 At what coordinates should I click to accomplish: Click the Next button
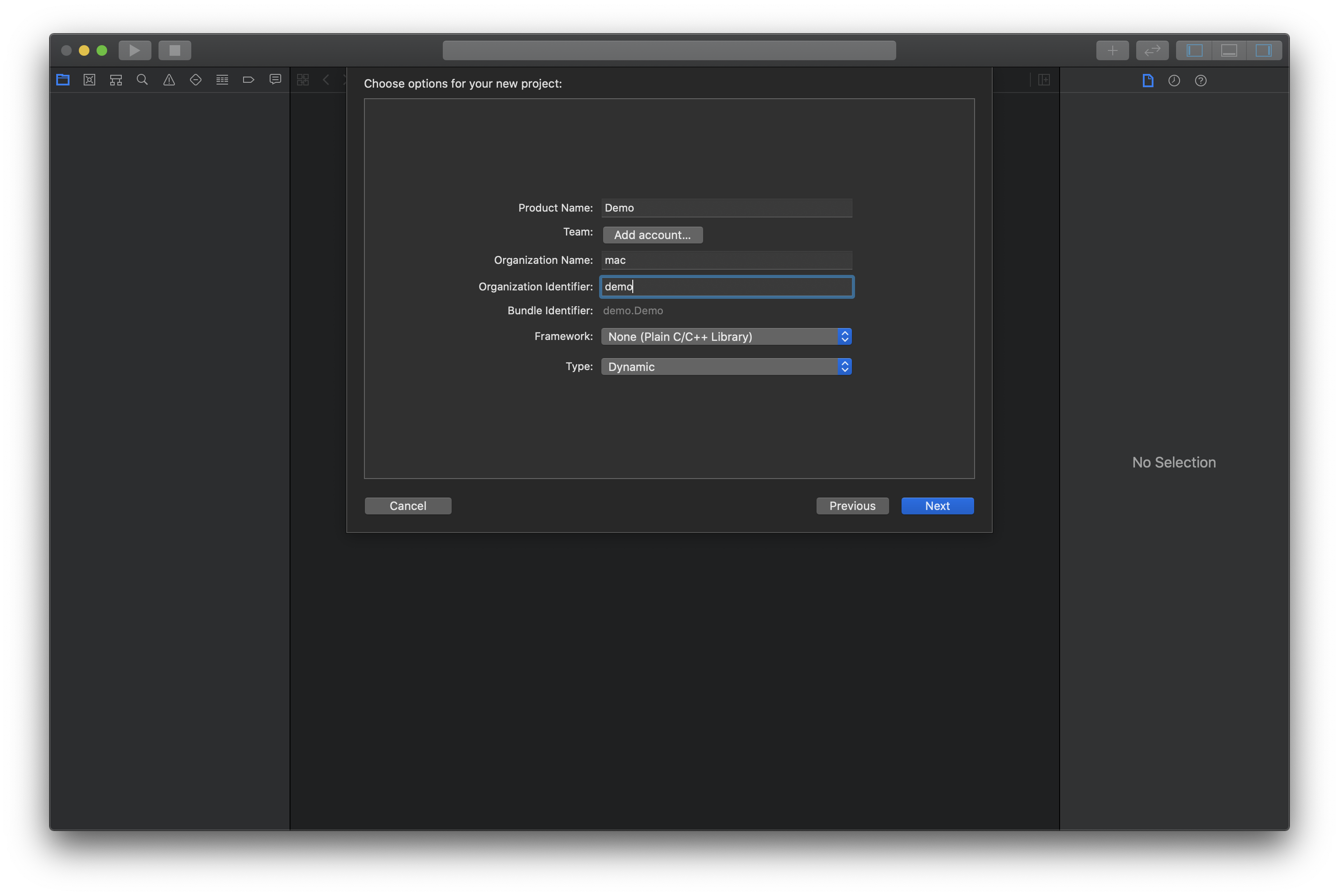tap(937, 506)
